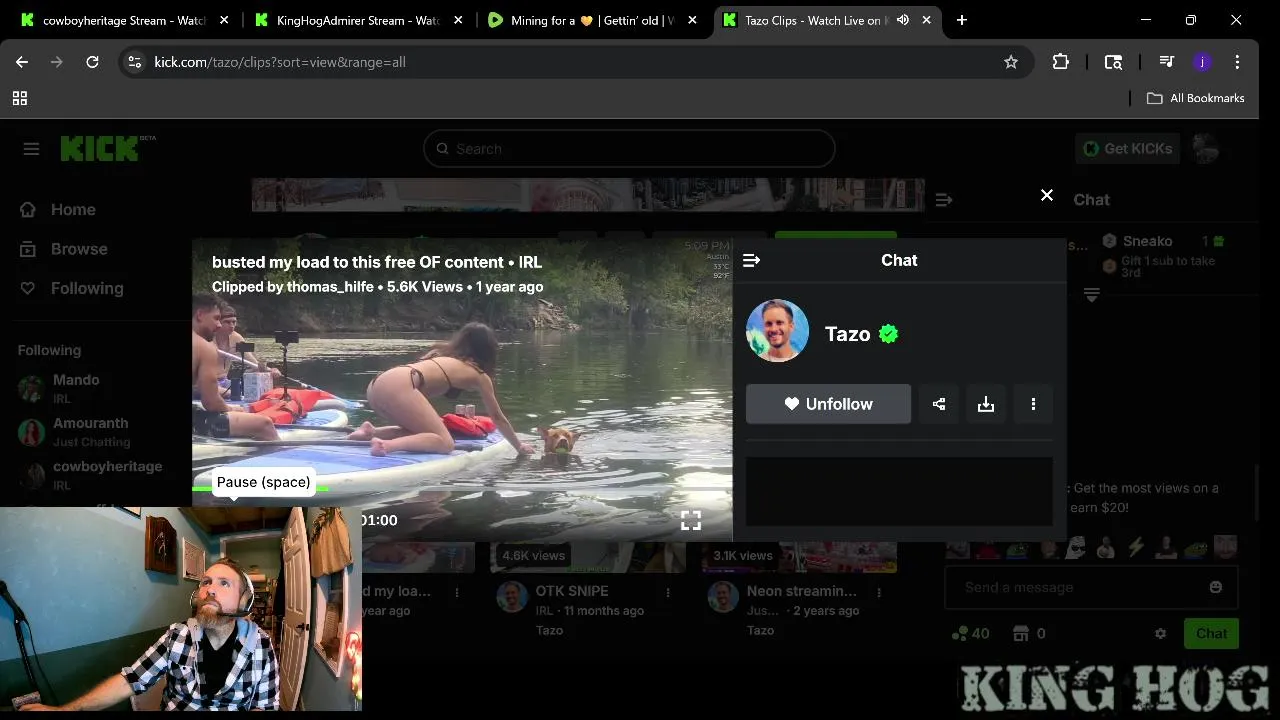Open the Chrome profile avatar
Screen dimensions: 1280x720
pyautogui.click(x=1202, y=62)
